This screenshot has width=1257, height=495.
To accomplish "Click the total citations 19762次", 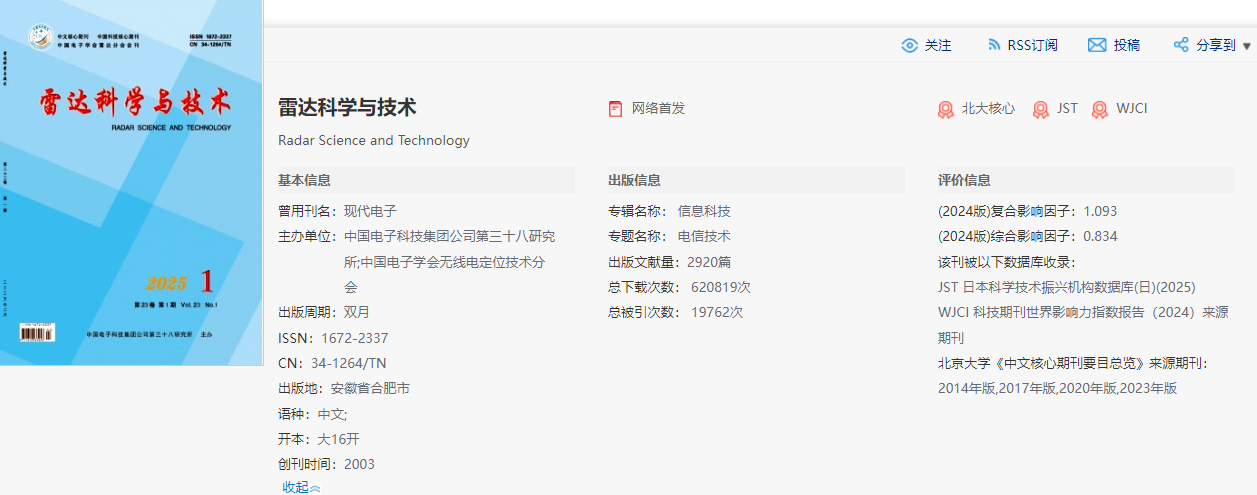I will point(717,312).
